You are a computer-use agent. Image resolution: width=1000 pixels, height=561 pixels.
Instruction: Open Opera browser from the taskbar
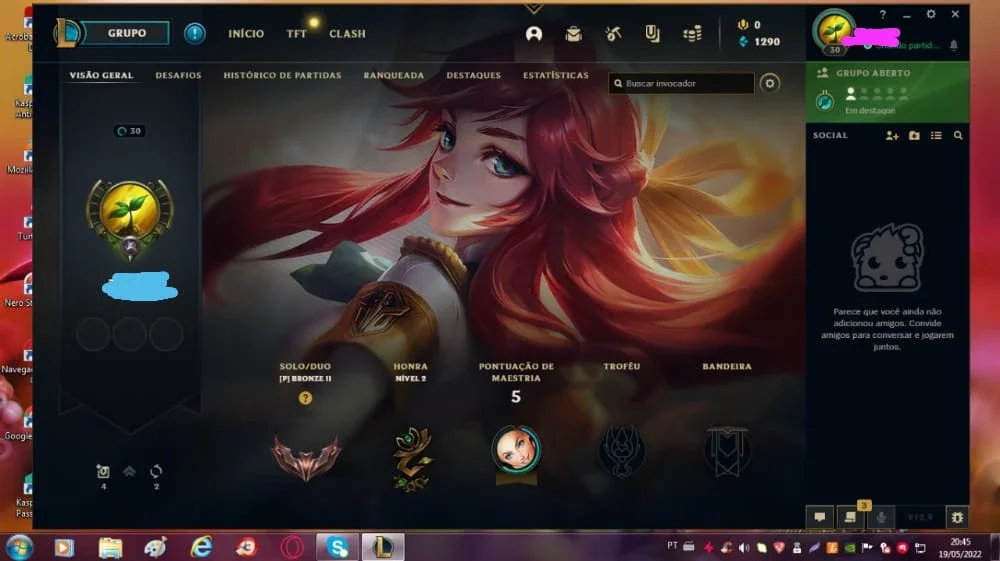click(x=292, y=547)
